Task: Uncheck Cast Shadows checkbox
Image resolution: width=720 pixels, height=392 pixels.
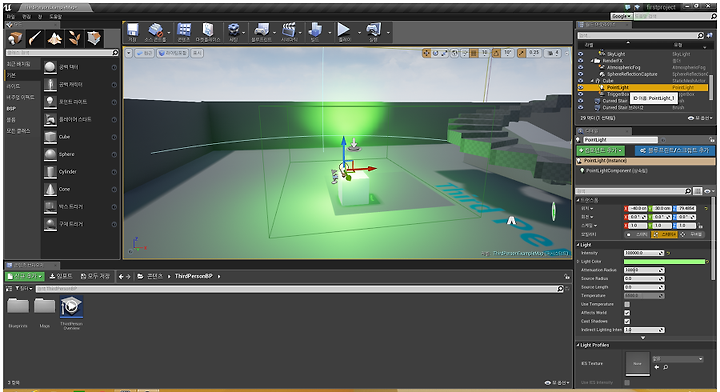Action: click(627, 321)
